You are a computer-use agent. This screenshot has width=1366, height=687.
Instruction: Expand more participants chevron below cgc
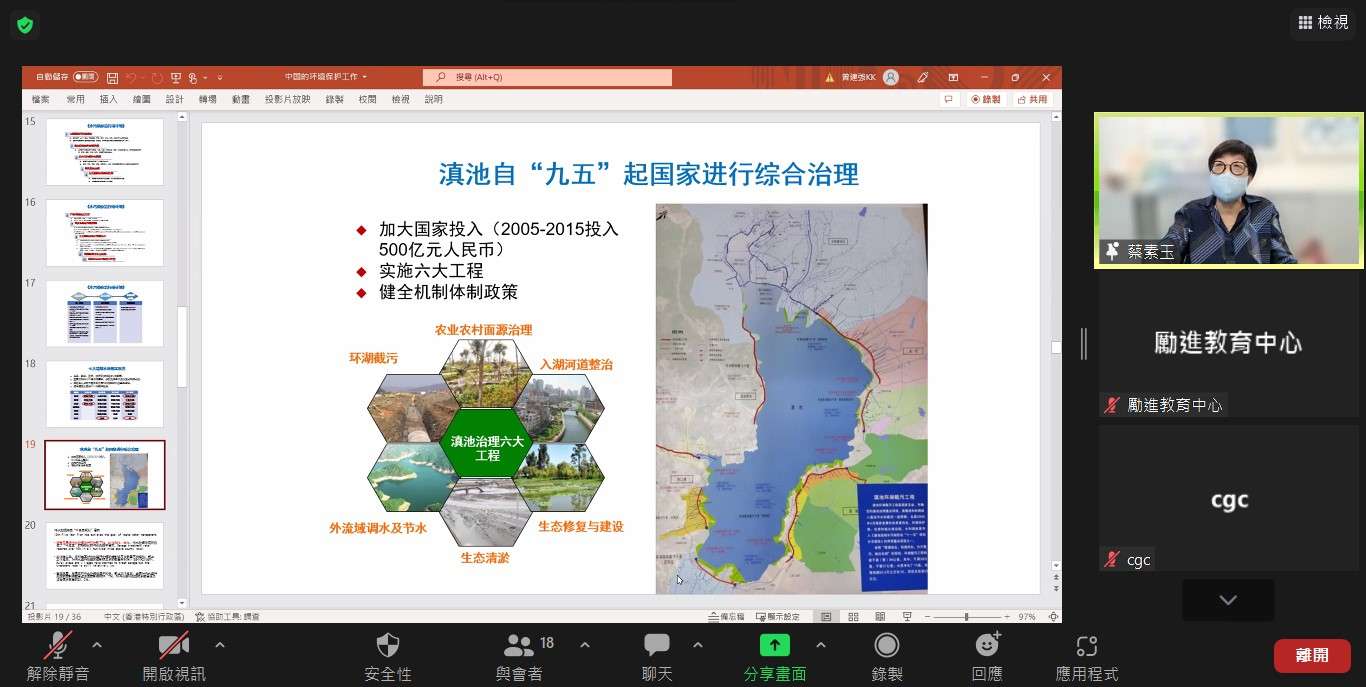1228,600
